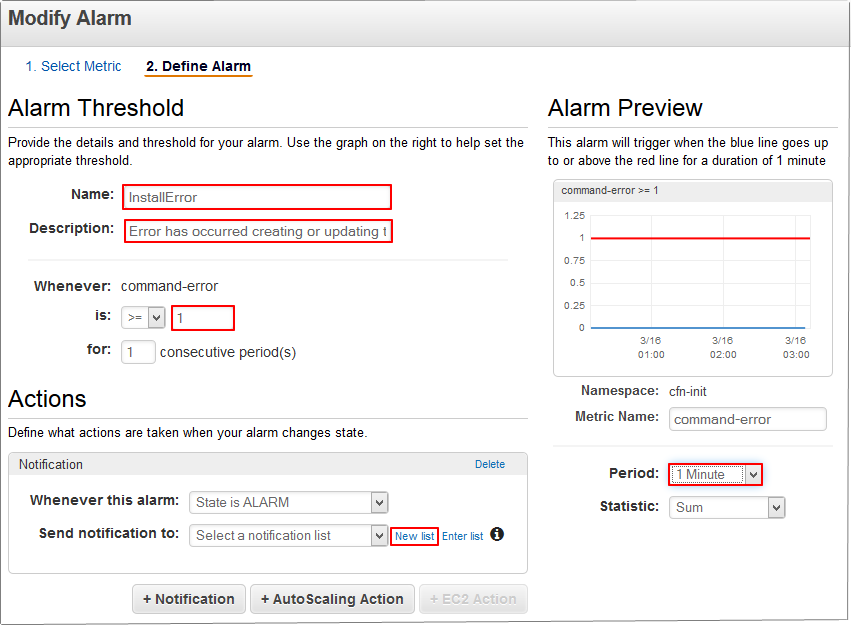Go to the Select Metric step
Viewport: 851px width, 628px height.
point(73,66)
